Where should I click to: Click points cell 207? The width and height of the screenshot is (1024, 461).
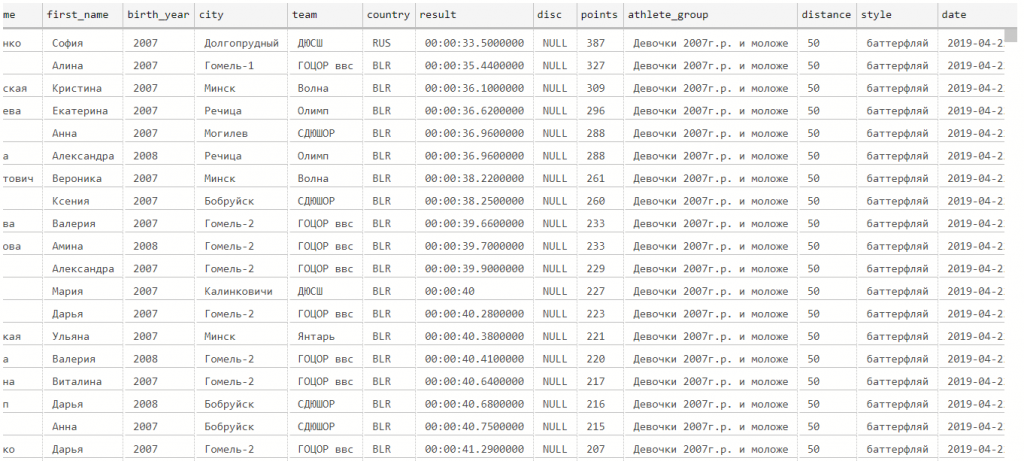(596, 449)
